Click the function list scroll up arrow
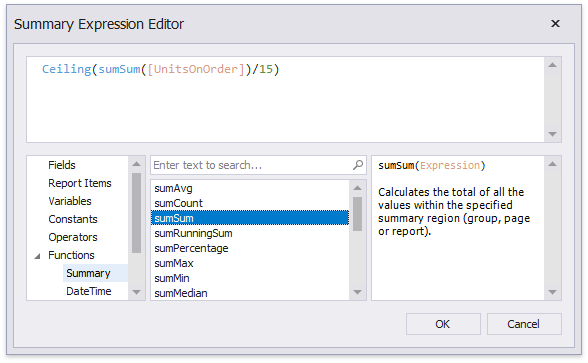Viewport: 588px width, 363px height. tap(357, 188)
